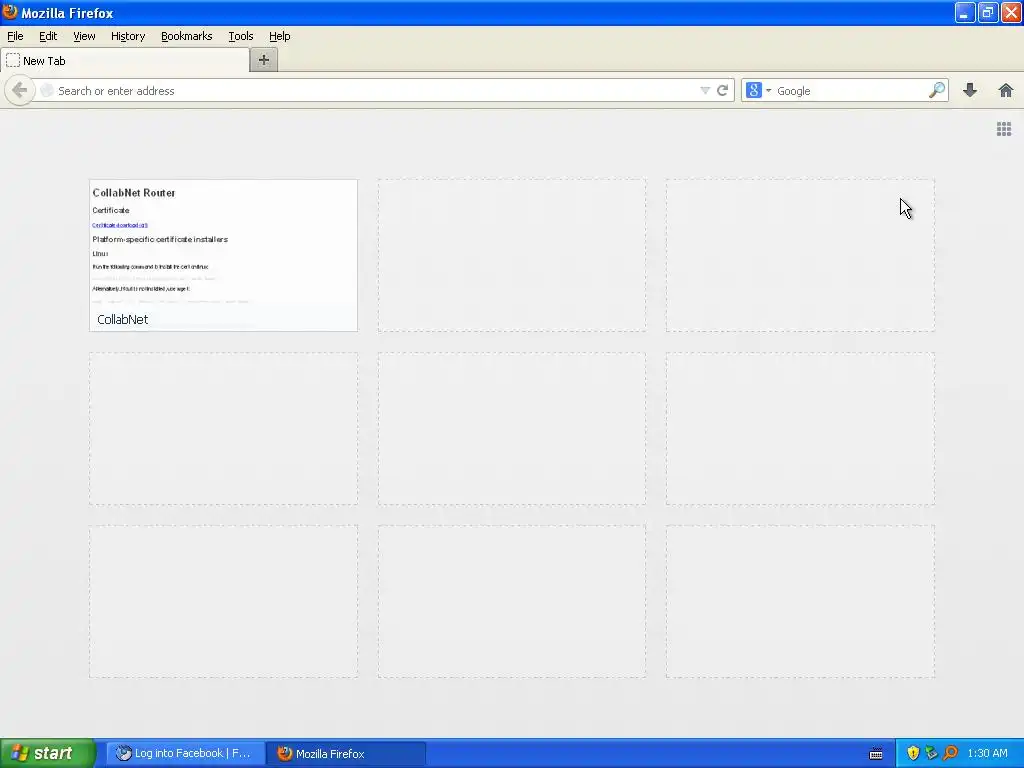Click the Firefox logo in title bar
This screenshot has height=768, width=1024.
pos(10,12)
